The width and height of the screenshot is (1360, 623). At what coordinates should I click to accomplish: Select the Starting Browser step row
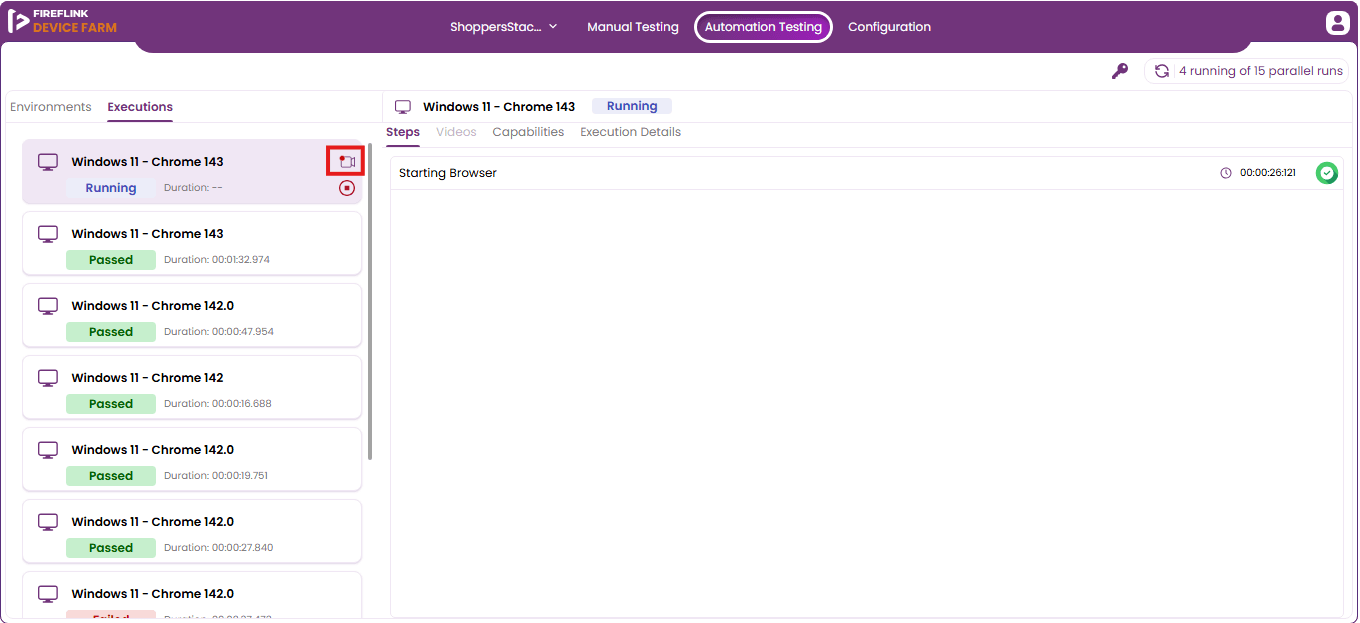(x=866, y=173)
